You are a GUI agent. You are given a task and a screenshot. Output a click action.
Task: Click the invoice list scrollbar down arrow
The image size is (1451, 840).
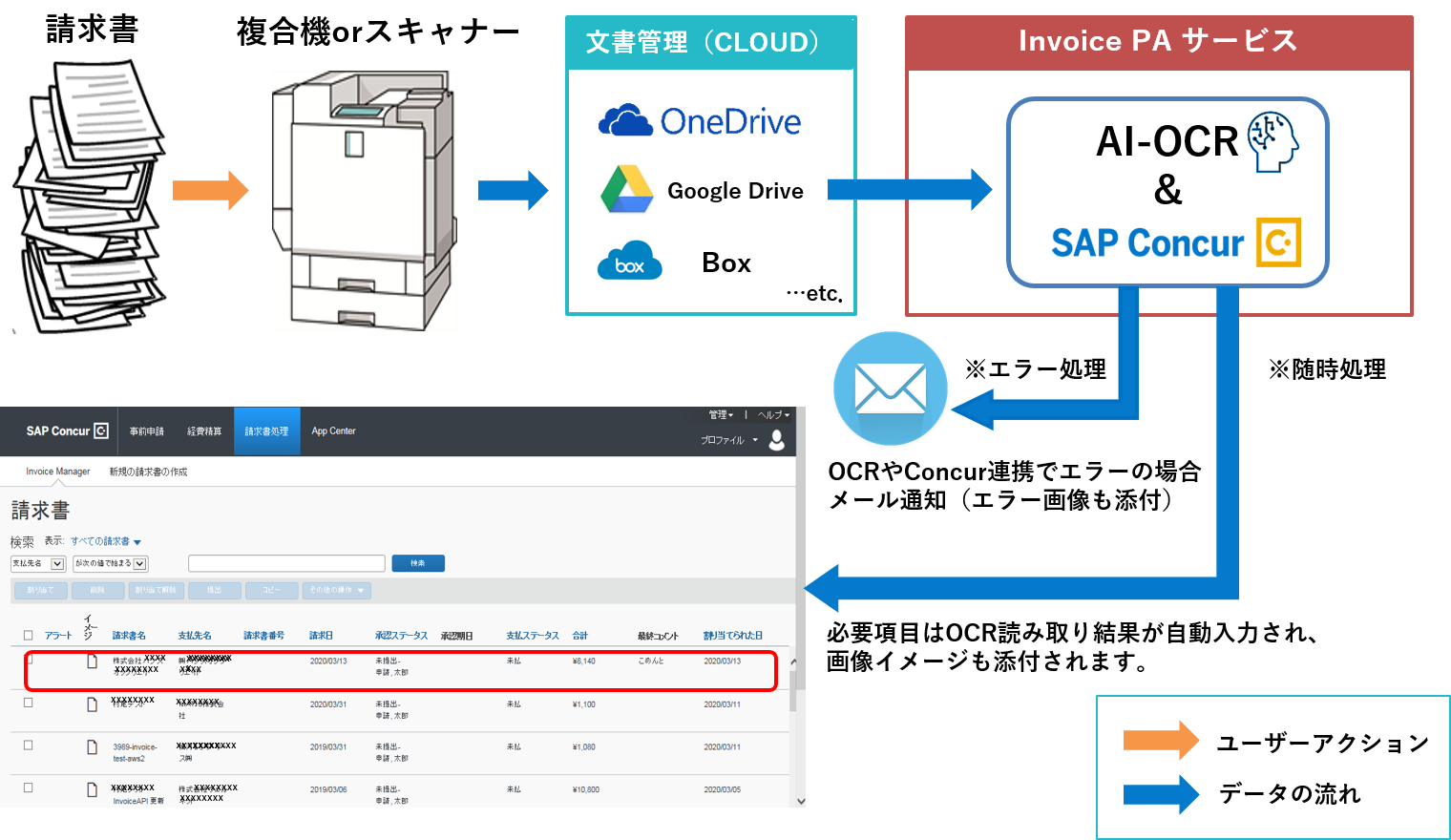click(x=801, y=801)
